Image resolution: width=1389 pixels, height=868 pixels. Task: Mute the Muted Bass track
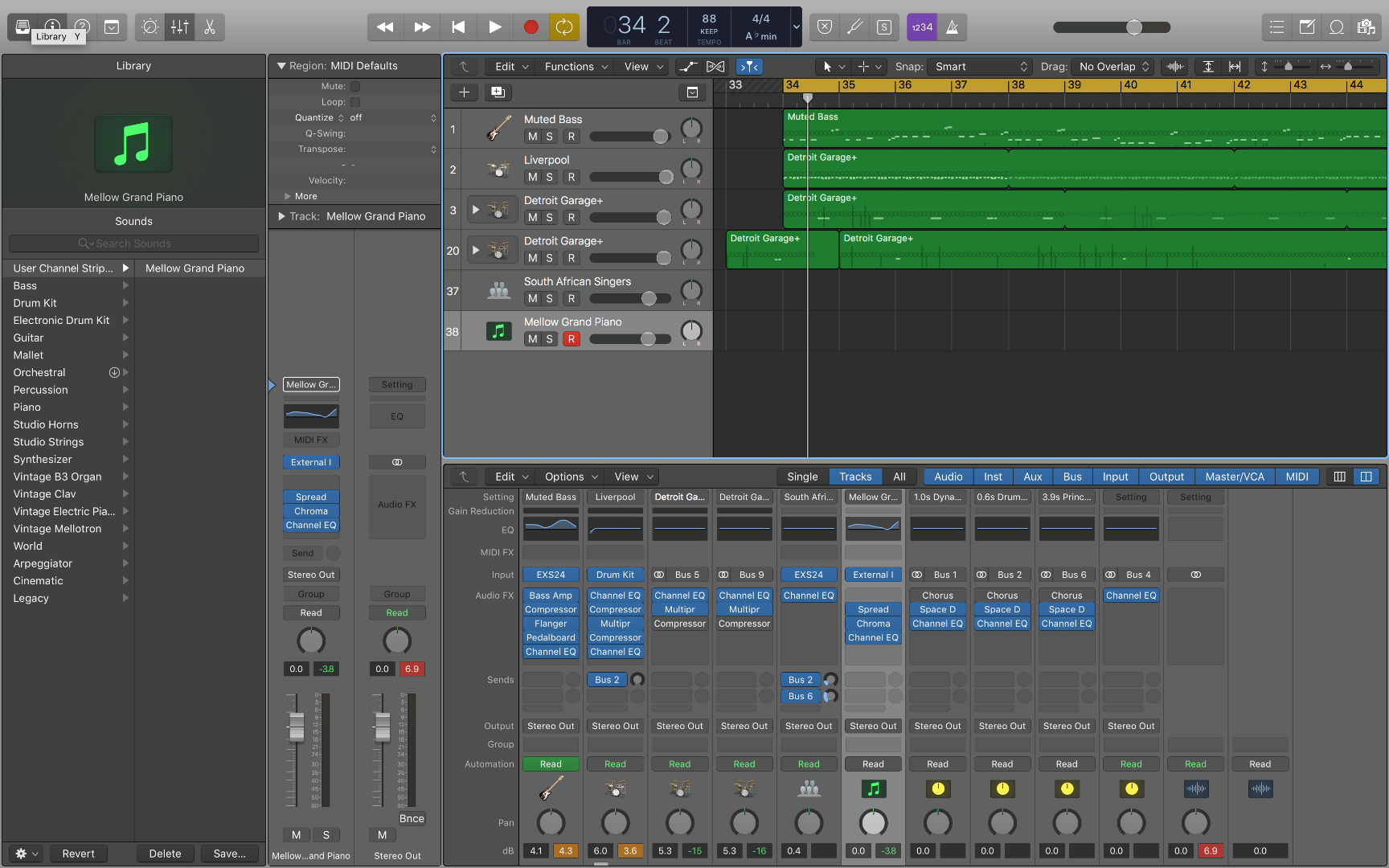pos(532,137)
